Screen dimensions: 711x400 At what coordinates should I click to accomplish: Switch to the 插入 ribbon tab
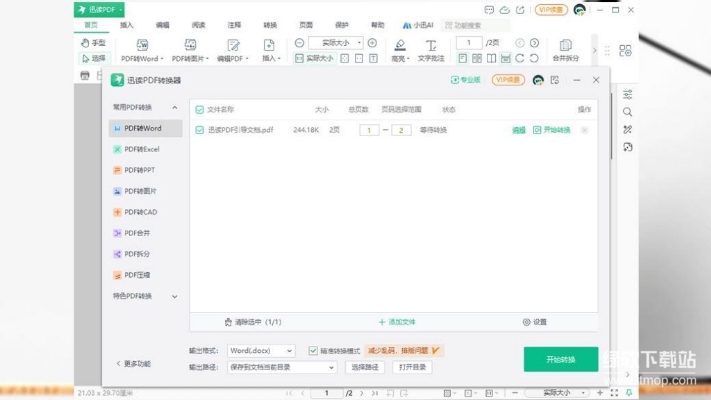(x=127, y=25)
